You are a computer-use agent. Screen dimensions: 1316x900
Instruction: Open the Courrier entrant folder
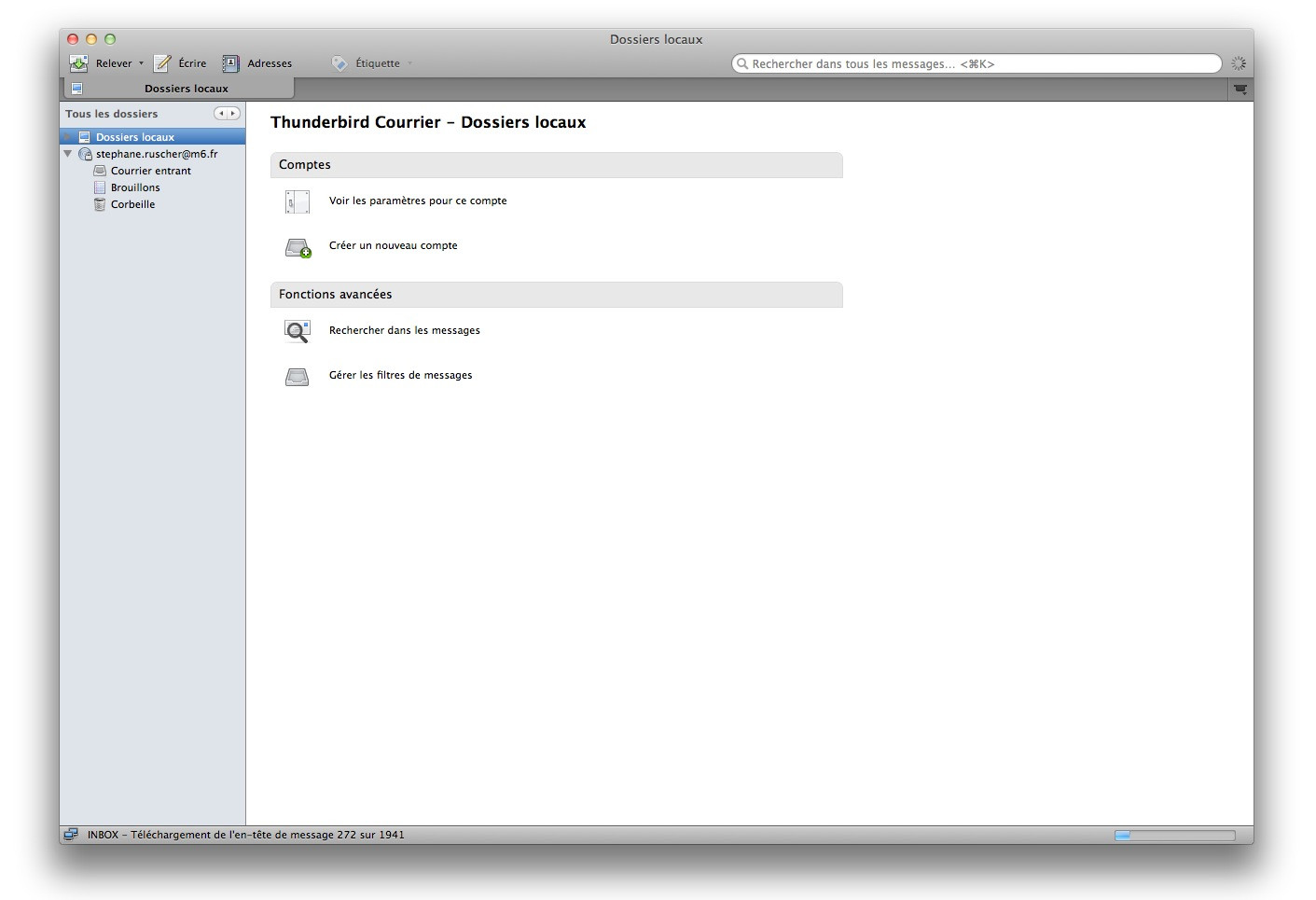tap(150, 171)
